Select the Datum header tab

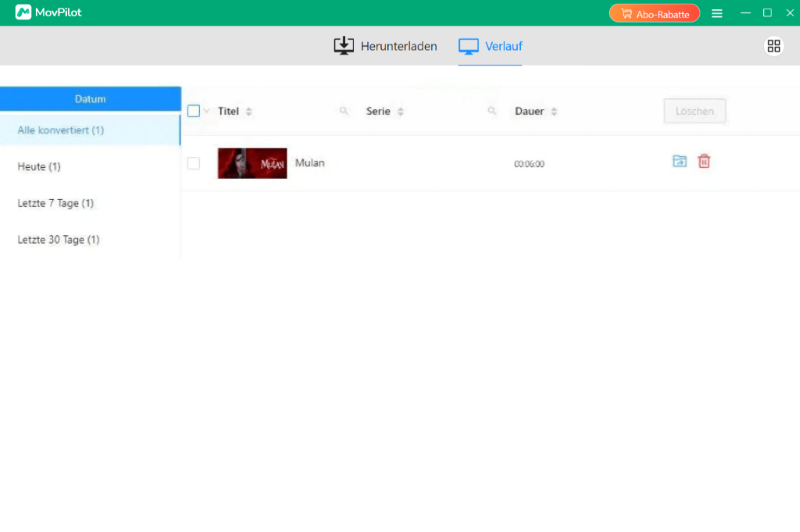pos(90,99)
